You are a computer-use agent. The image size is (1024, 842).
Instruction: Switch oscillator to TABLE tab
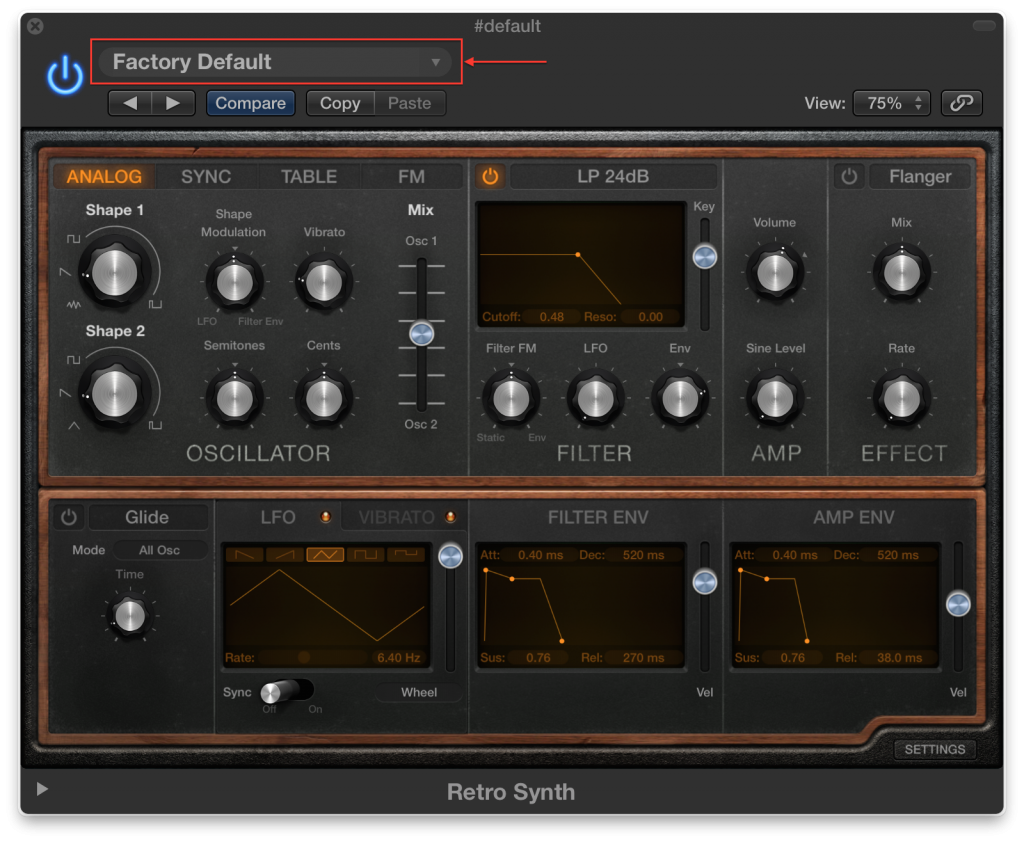309,176
